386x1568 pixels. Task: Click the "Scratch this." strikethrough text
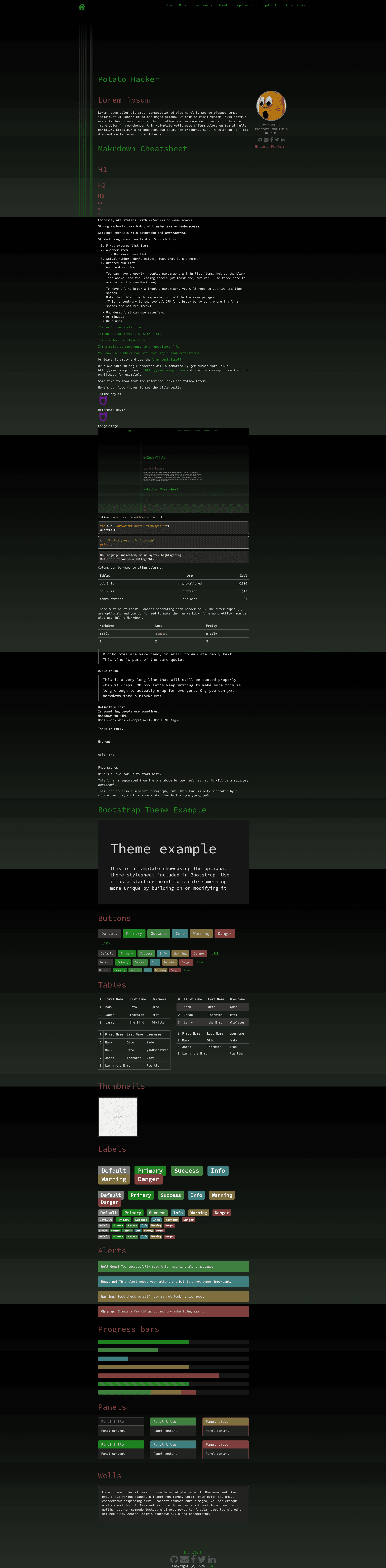point(165,239)
